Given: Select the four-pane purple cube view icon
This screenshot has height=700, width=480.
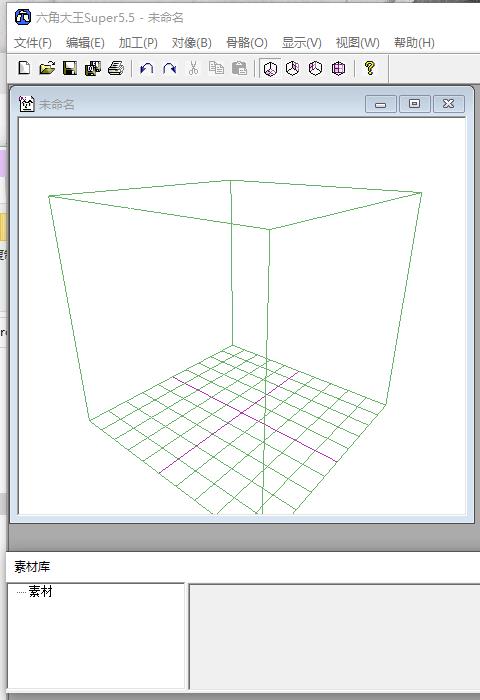Looking at the screenshot, I should point(338,68).
